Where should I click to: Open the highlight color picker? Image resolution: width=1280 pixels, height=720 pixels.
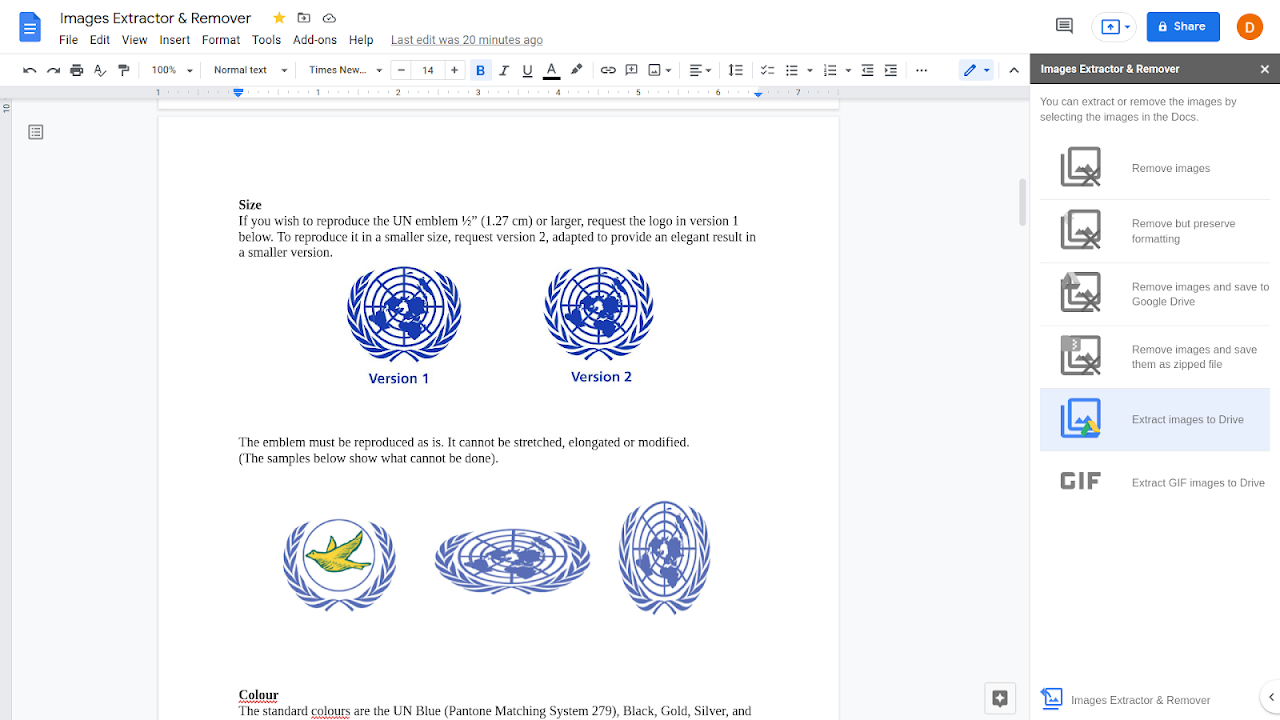tap(576, 70)
